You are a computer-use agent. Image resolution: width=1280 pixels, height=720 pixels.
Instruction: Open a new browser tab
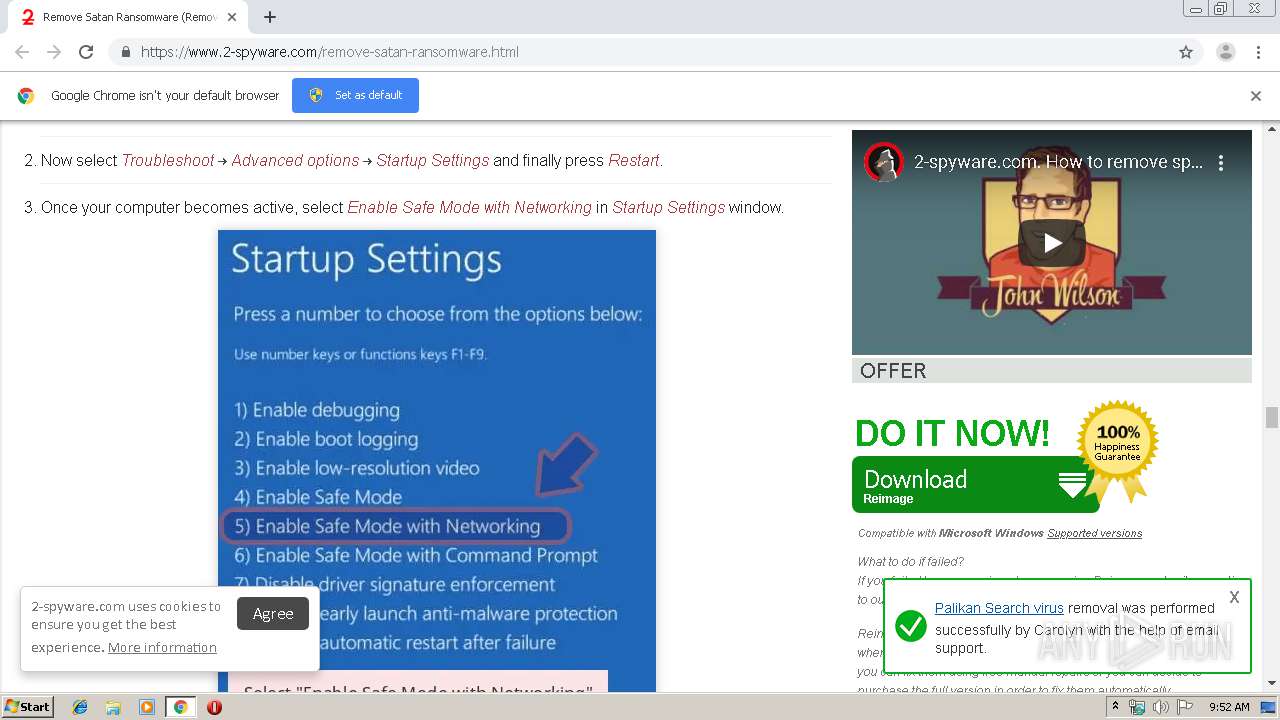coord(270,17)
